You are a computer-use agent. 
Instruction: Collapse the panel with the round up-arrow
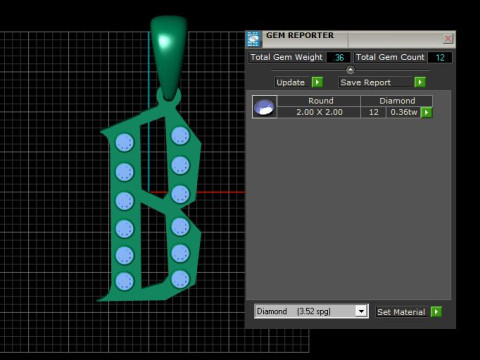(350, 70)
